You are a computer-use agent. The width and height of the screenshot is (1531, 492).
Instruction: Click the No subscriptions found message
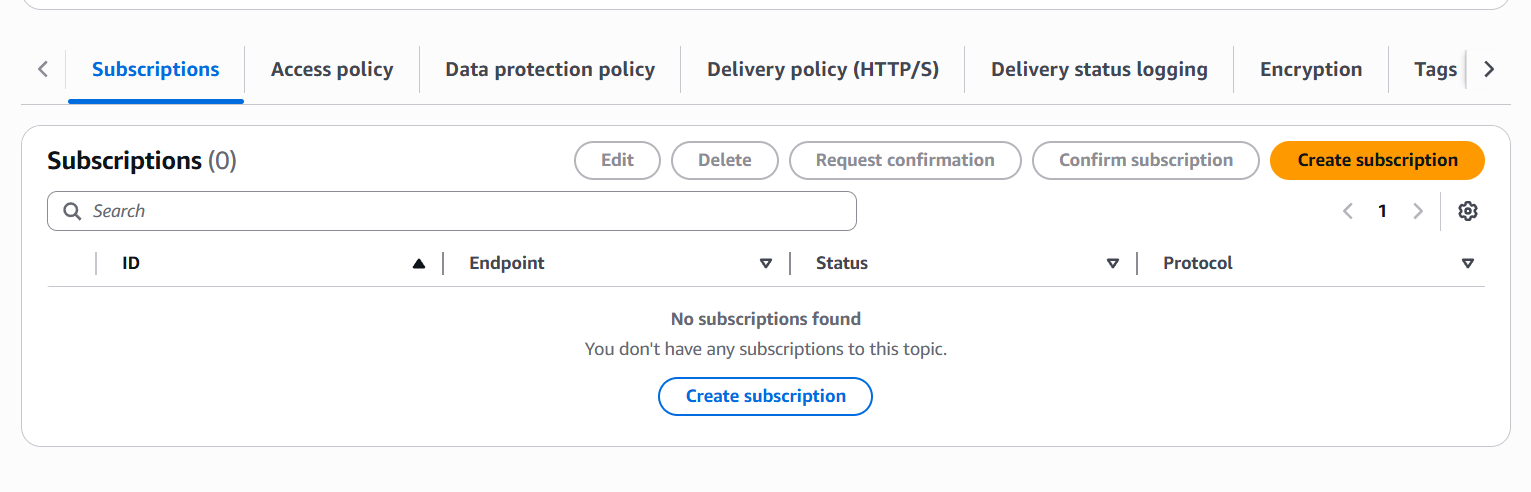coord(766,319)
